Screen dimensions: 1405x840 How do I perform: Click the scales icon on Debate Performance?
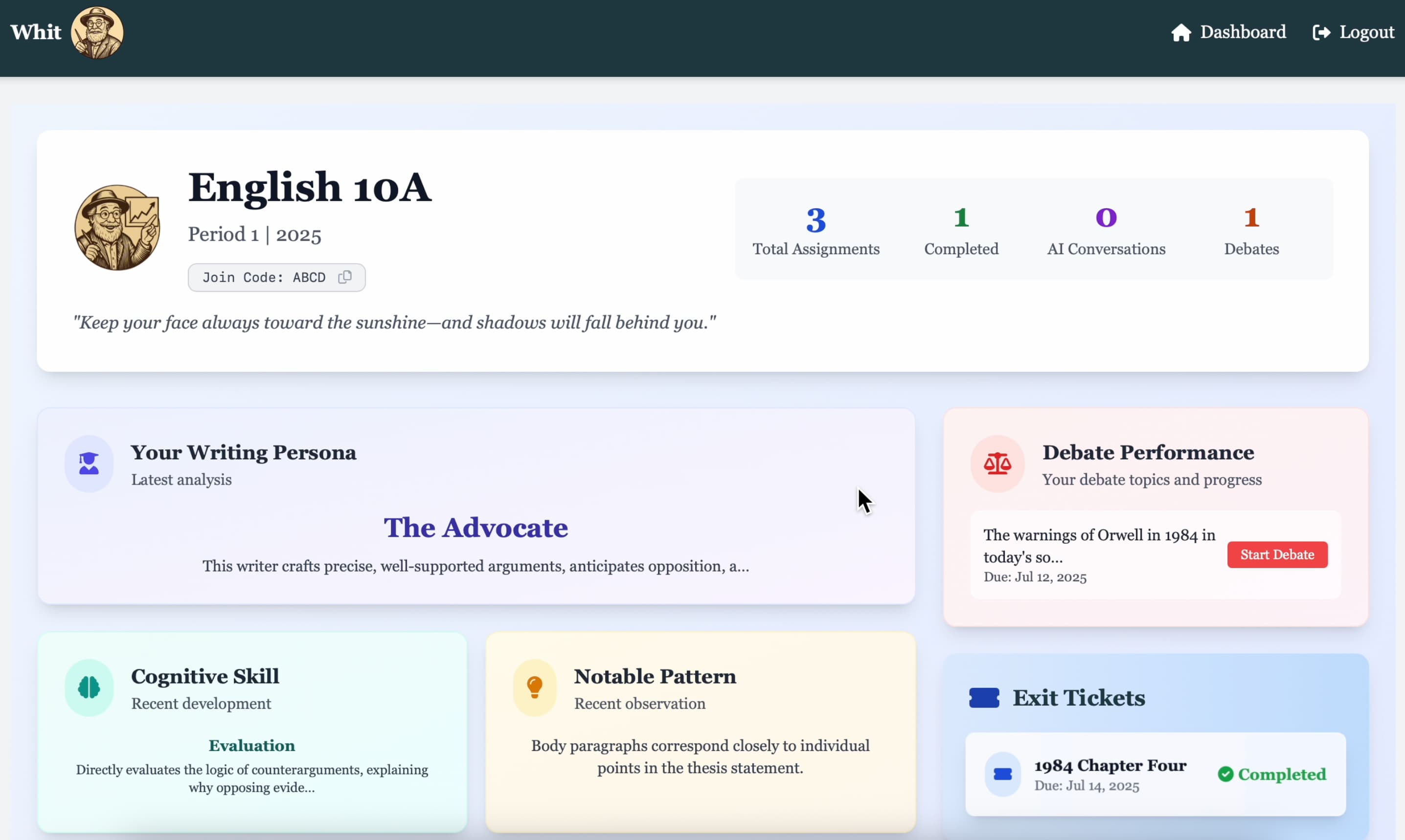point(997,464)
